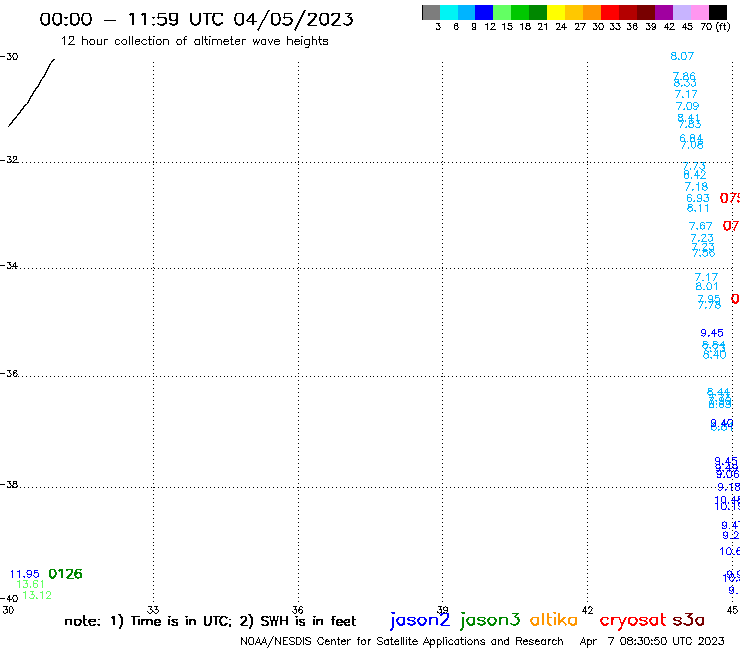
Task: Click the latitude axis label -38
Action: tap(9, 485)
